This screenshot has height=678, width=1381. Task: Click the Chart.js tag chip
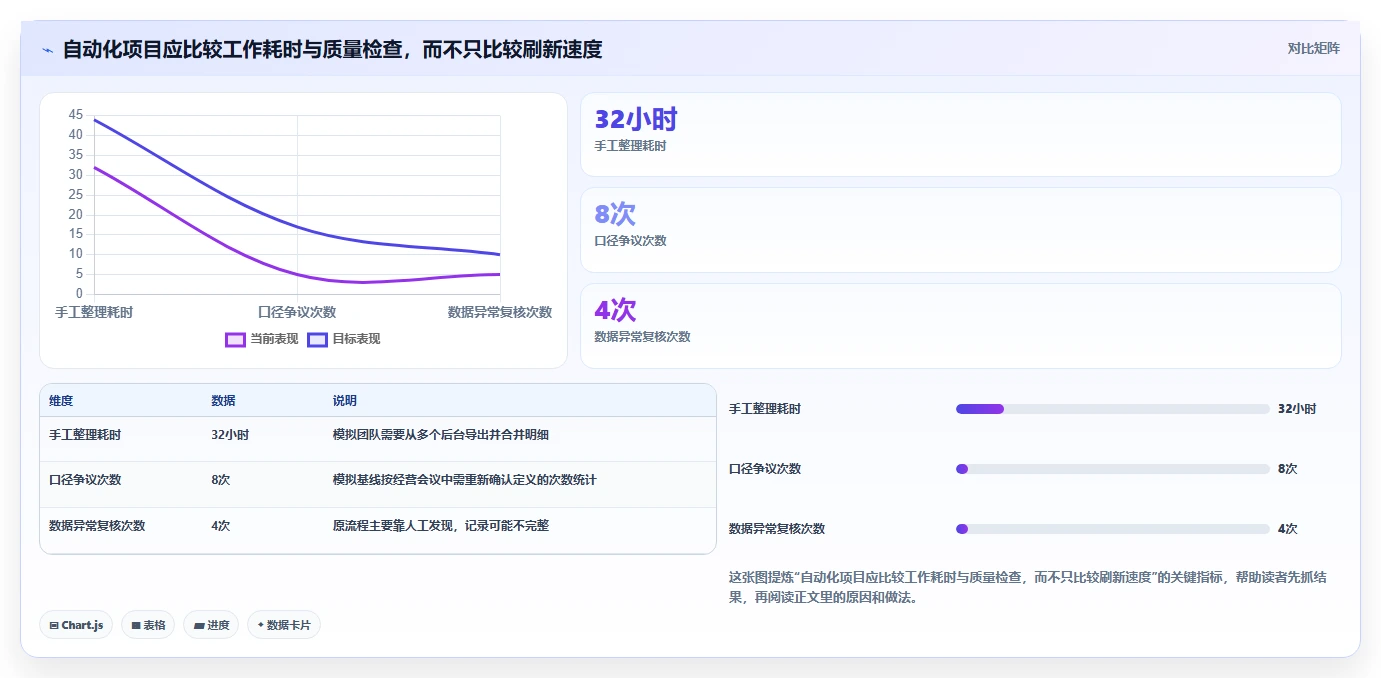point(76,625)
